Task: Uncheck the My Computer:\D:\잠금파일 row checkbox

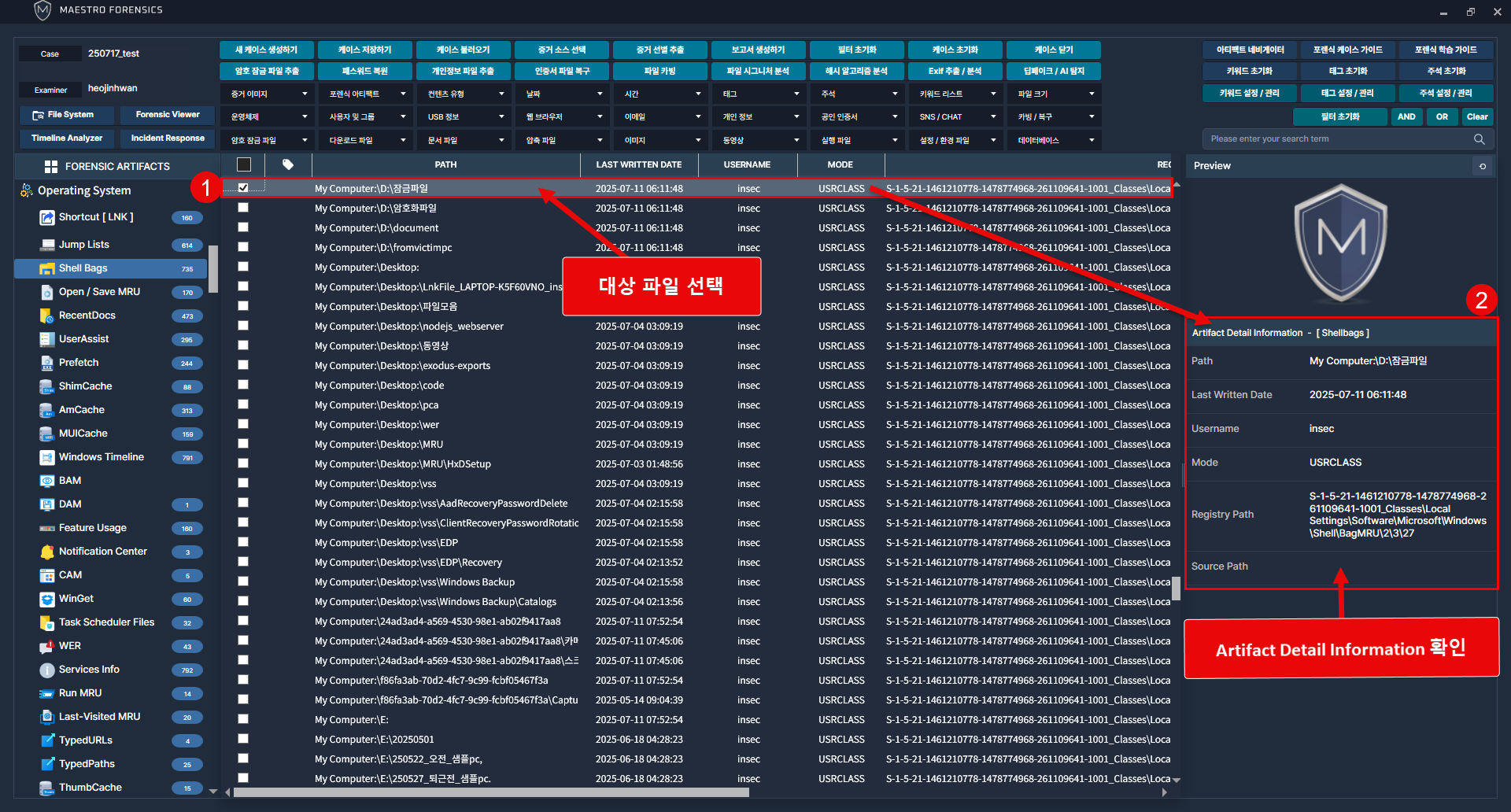Action: click(x=243, y=188)
